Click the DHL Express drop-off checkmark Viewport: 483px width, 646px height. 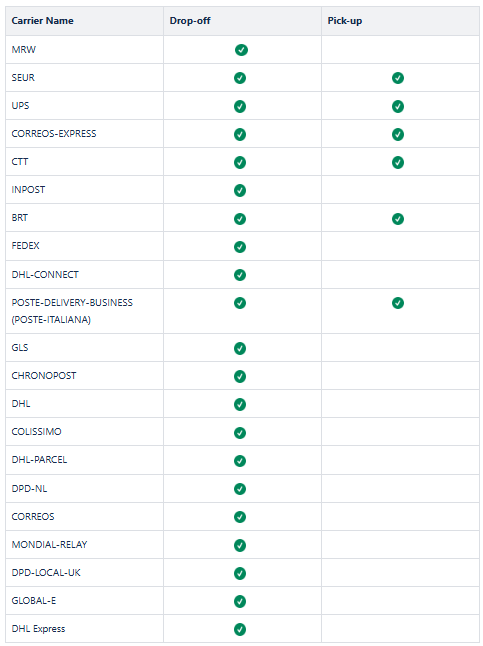pos(240,629)
